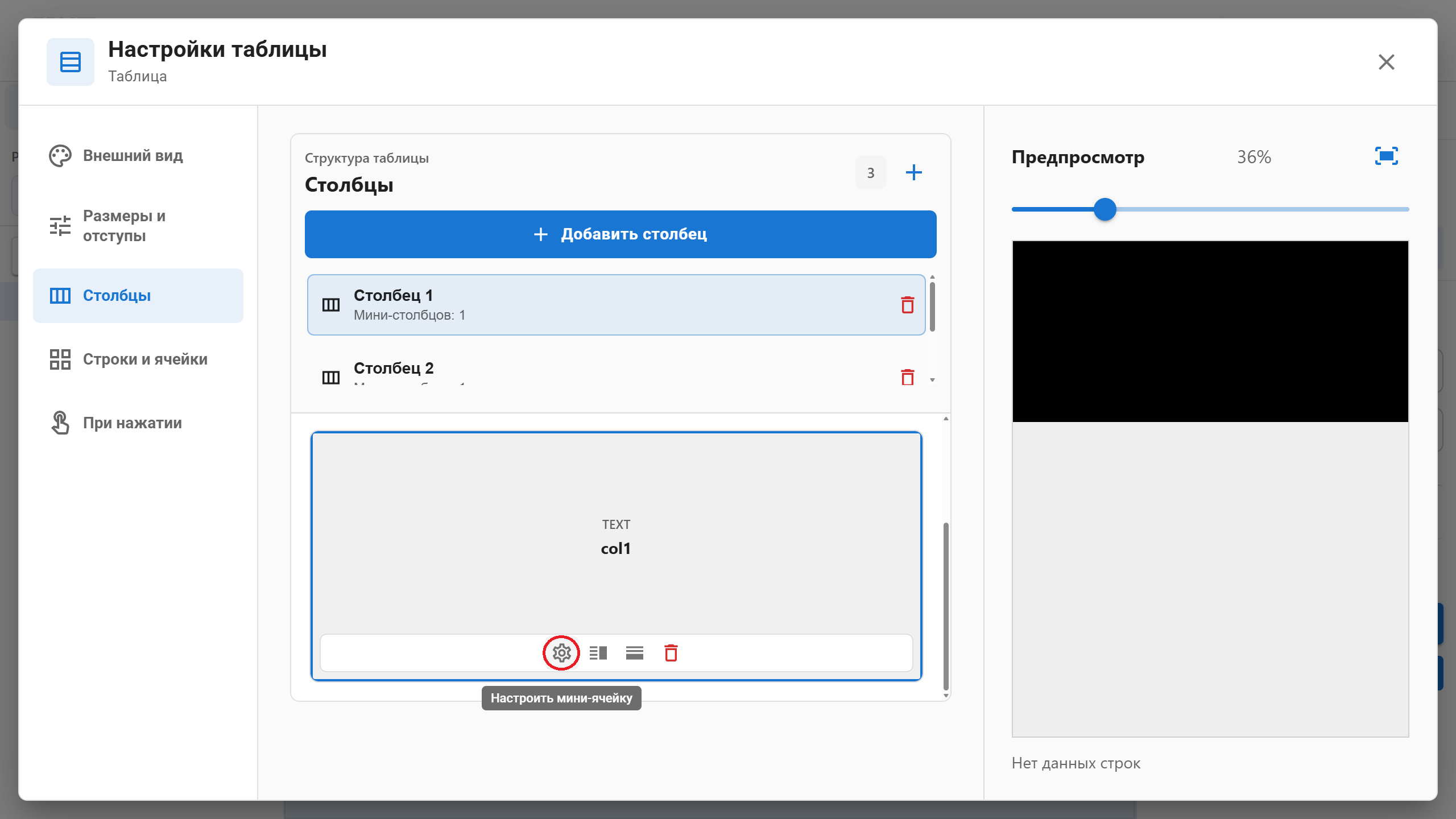Click the Добавить столбец button
Image resolution: width=1456 pixels, height=819 pixels.
point(621,234)
